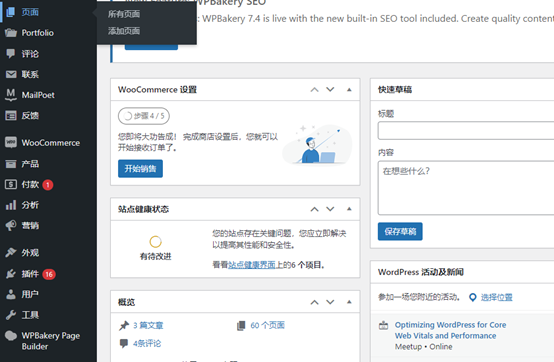Click the Appearance paintbrush icon
Screen dimensions: 554x362
coord(11,253)
